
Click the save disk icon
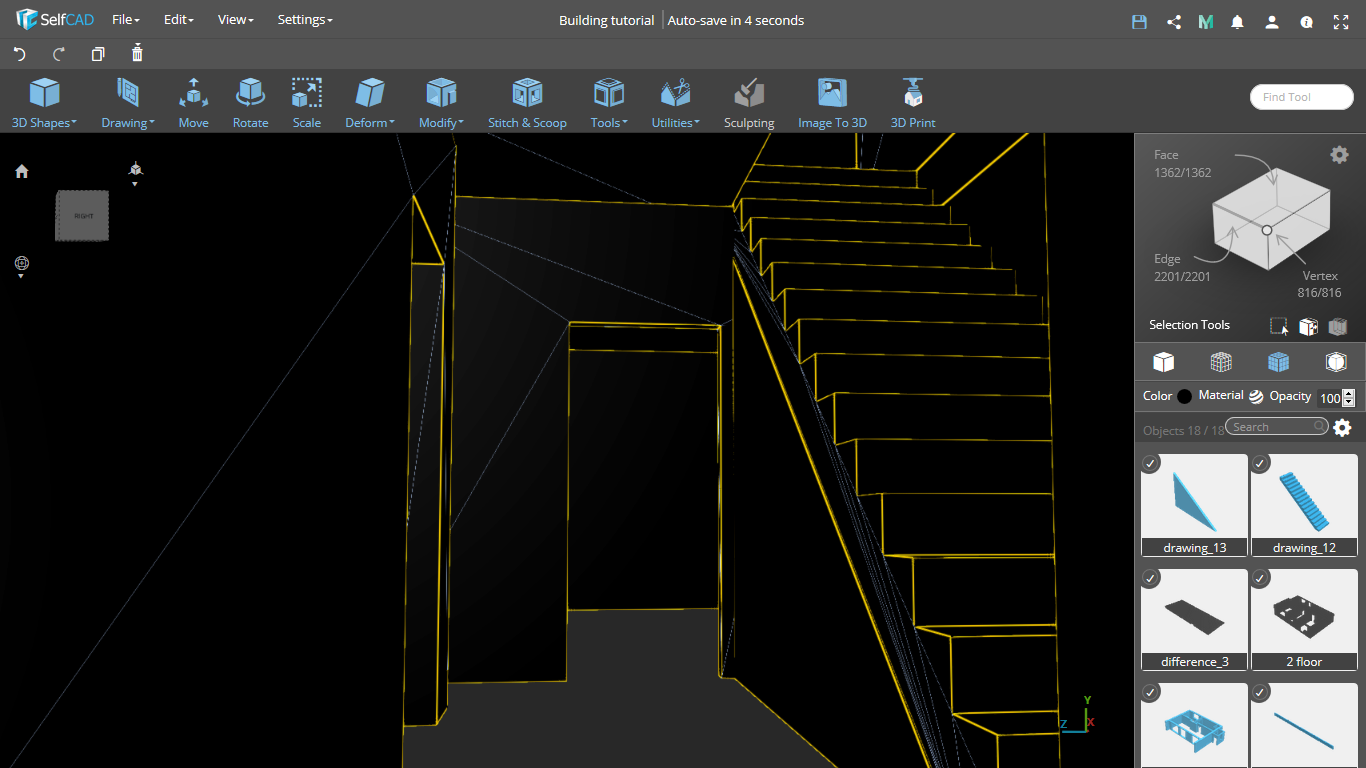point(1139,21)
